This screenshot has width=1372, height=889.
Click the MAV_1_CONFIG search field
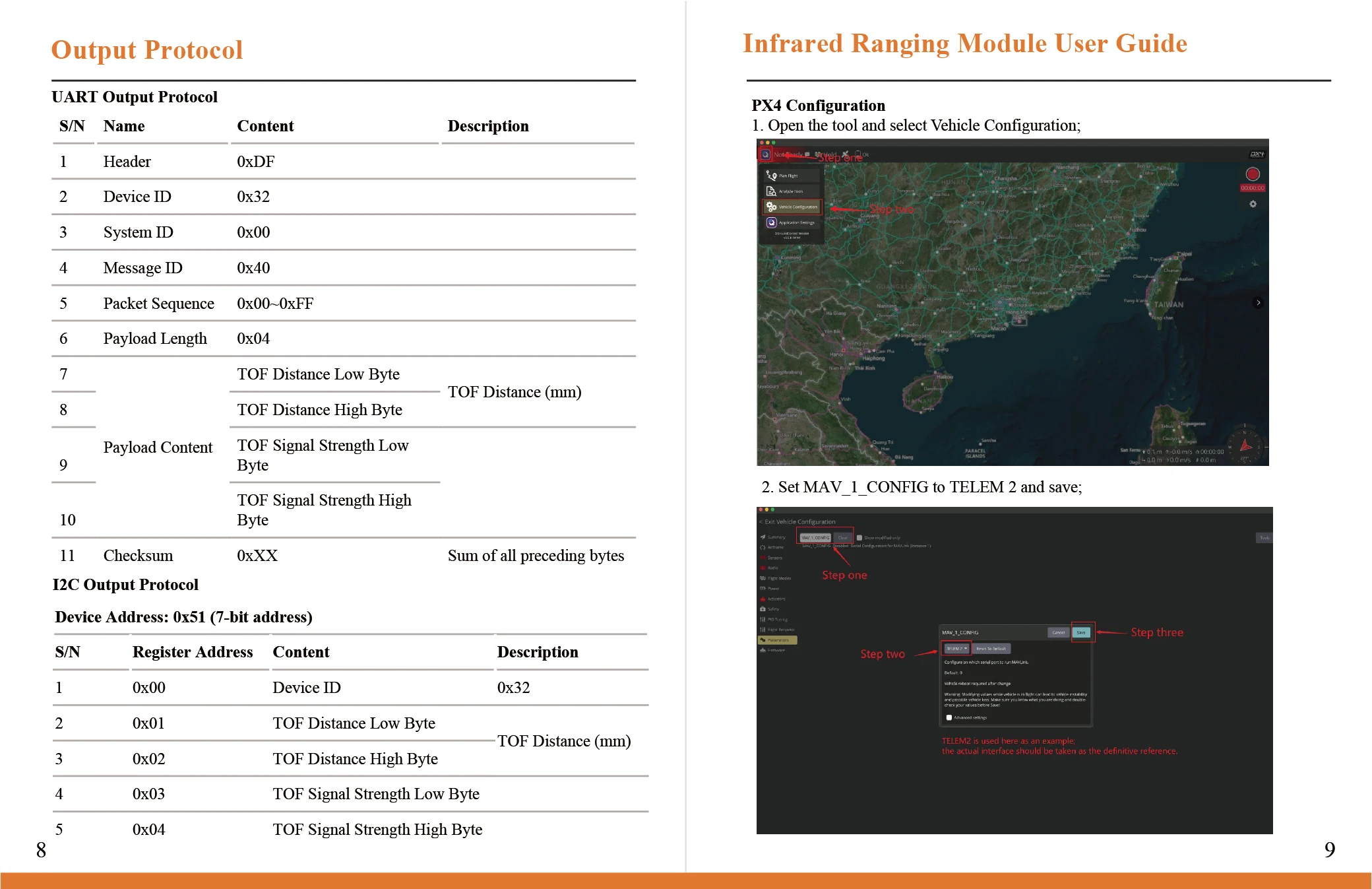tap(816, 538)
